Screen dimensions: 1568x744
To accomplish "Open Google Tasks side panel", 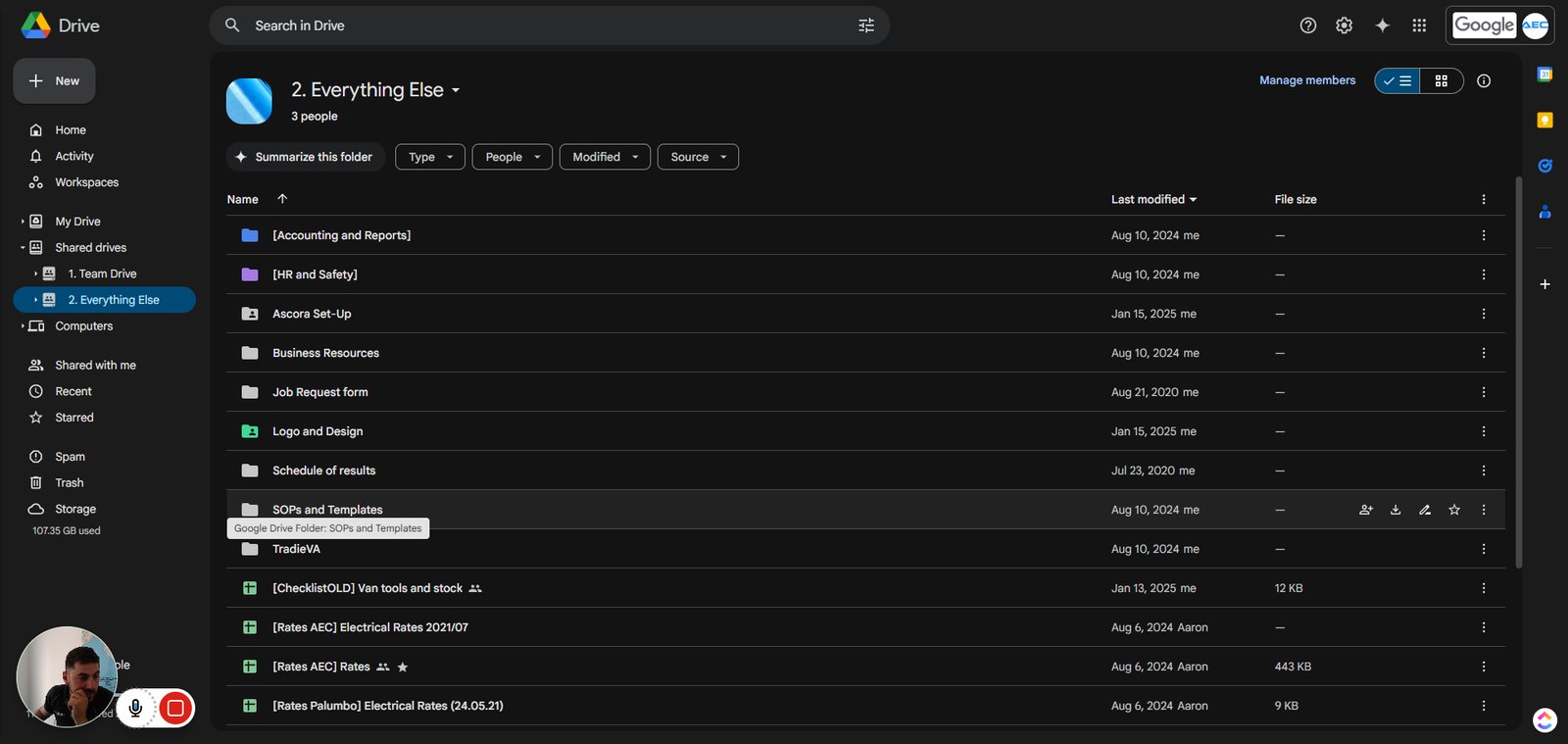I will point(1544,166).
